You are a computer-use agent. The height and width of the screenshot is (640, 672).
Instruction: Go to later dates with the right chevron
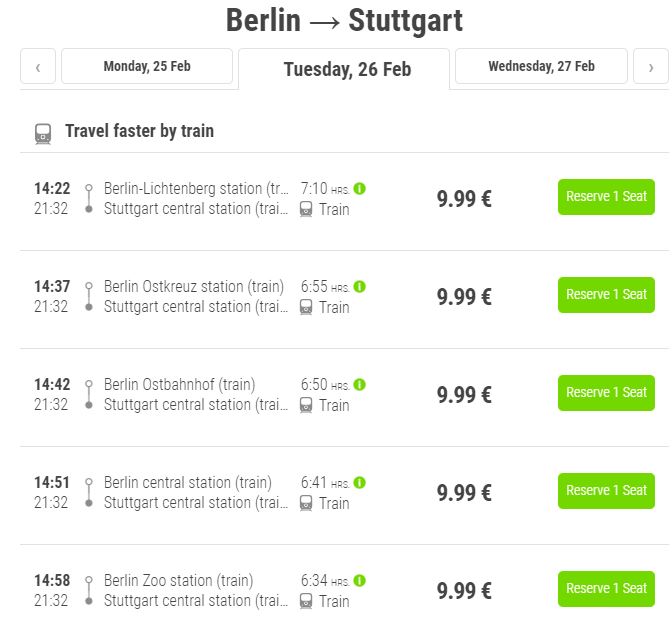point(651,66)
